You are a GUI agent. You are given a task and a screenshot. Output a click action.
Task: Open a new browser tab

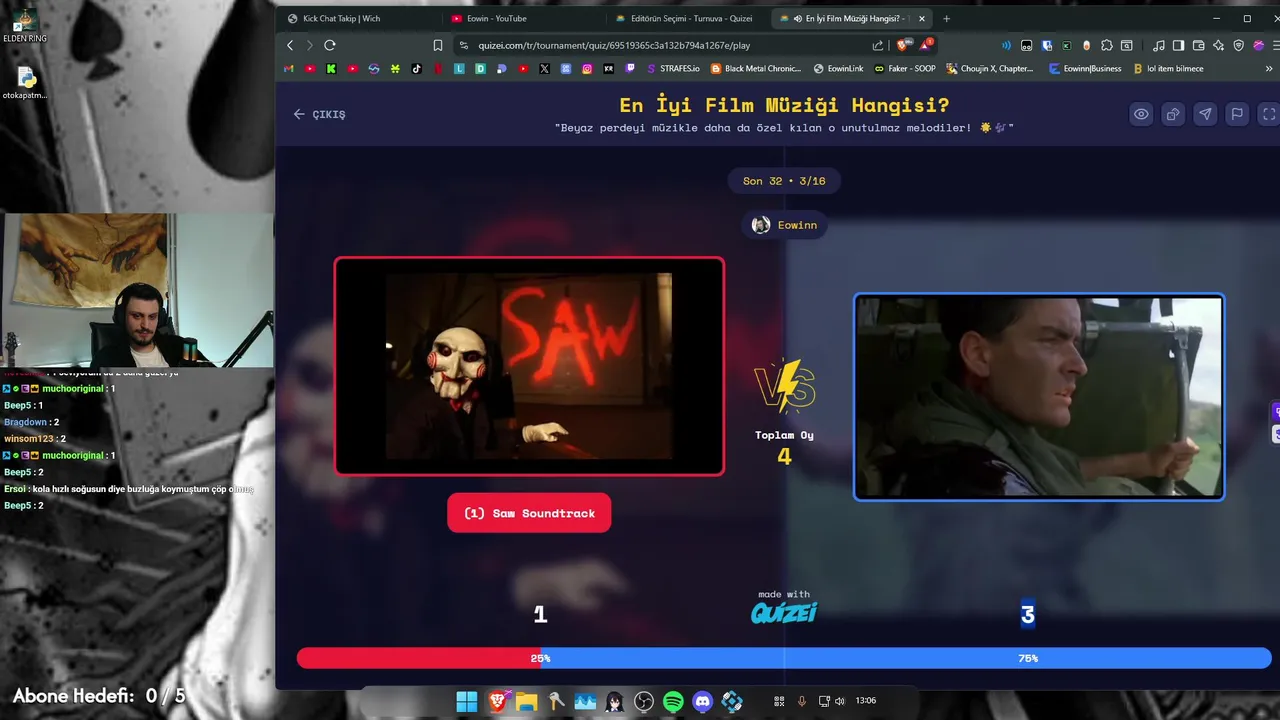(x=947, y=18)
